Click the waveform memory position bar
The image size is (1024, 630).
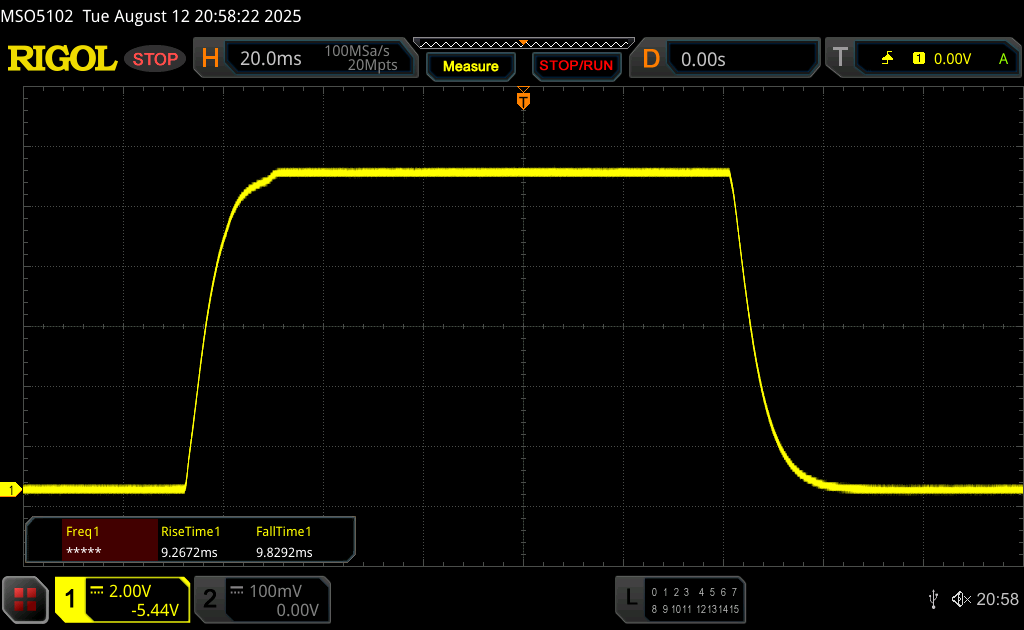[x=524, y=44]
